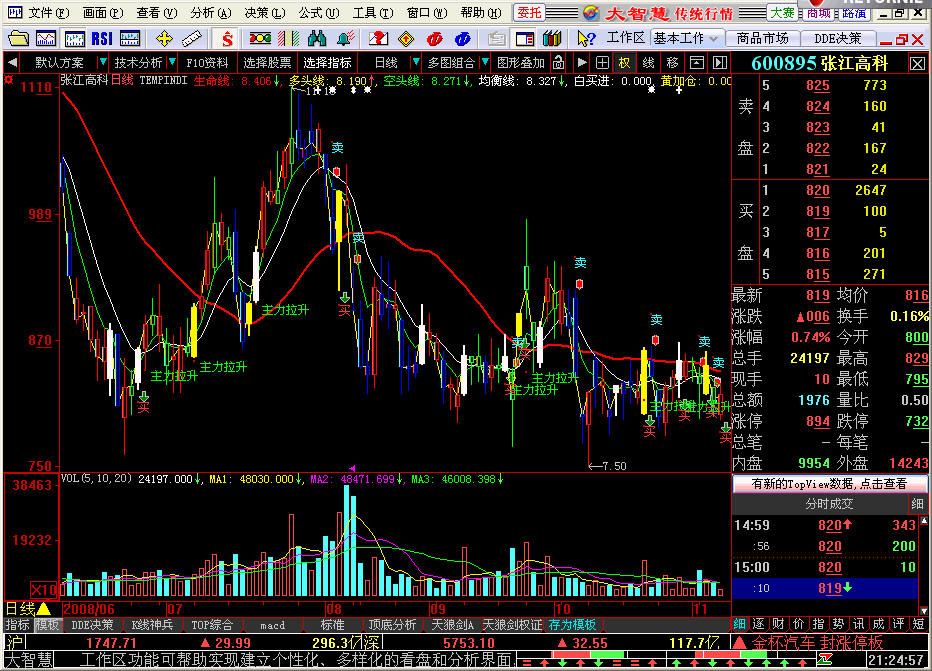
Task: Toggle the 指标 bottom mode button
Action: click(x=18, y=625)
